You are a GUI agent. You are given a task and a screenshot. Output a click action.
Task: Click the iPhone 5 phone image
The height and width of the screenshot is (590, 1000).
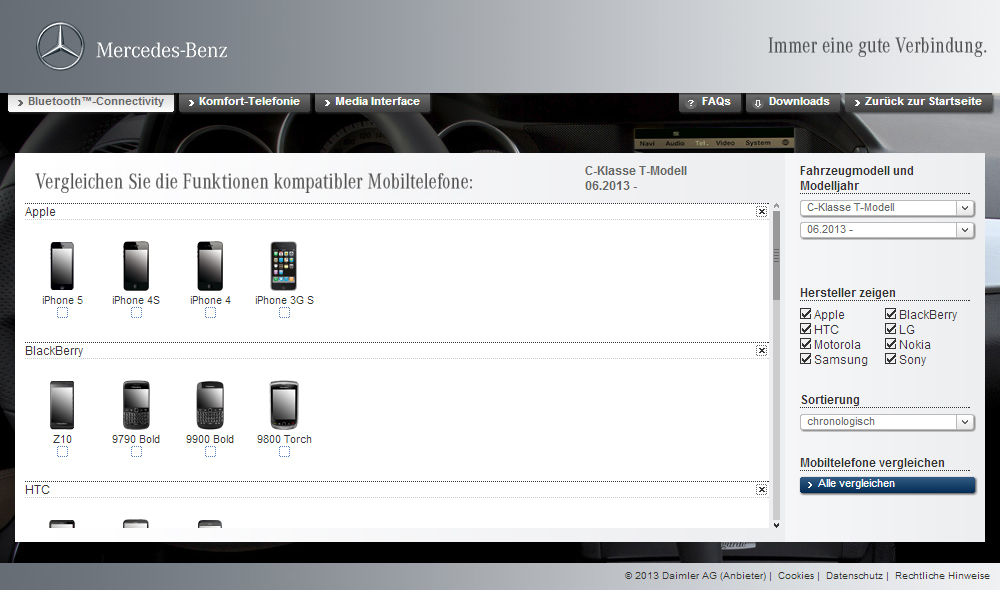62,266
